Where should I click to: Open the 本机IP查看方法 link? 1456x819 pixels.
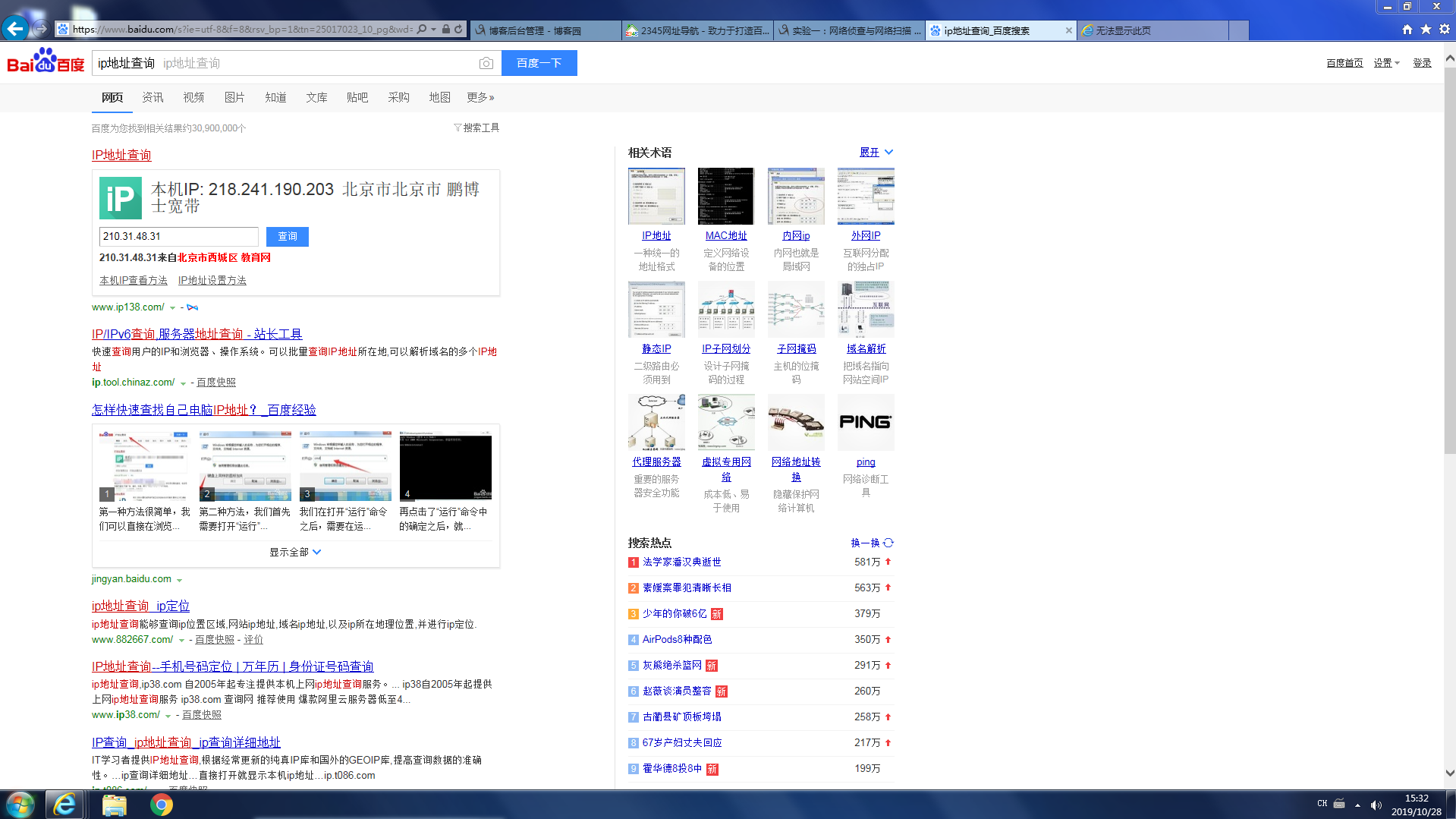tap(134, 281)
